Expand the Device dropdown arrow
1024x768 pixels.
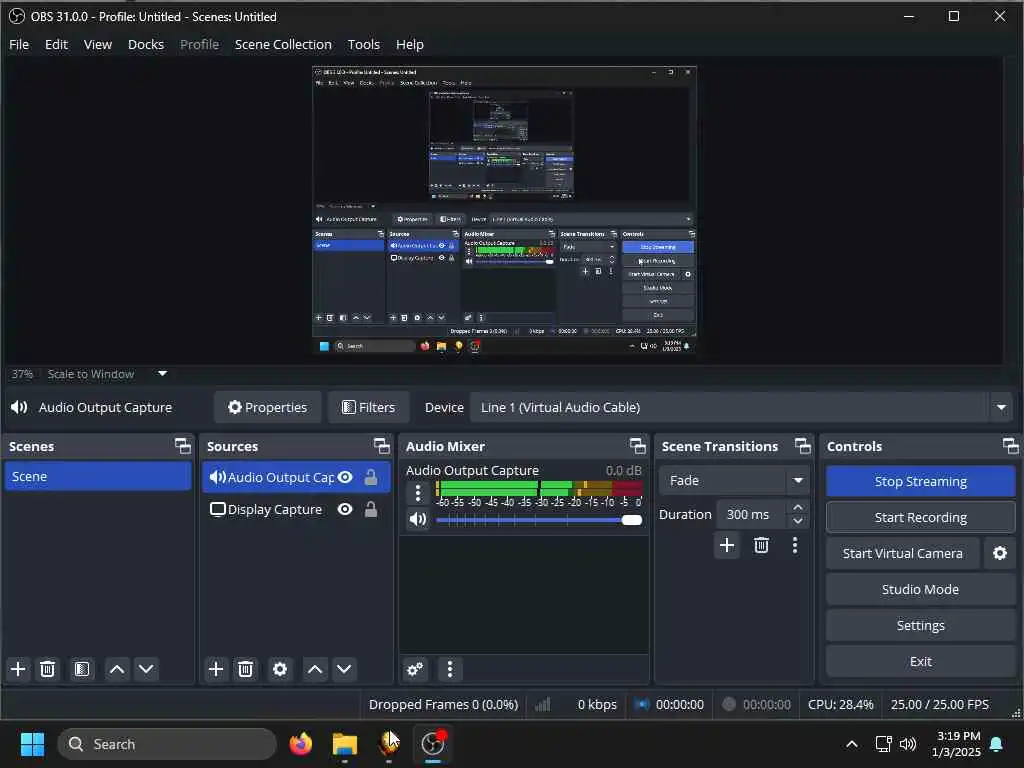pyautogui.click(x=1000, y=408)
